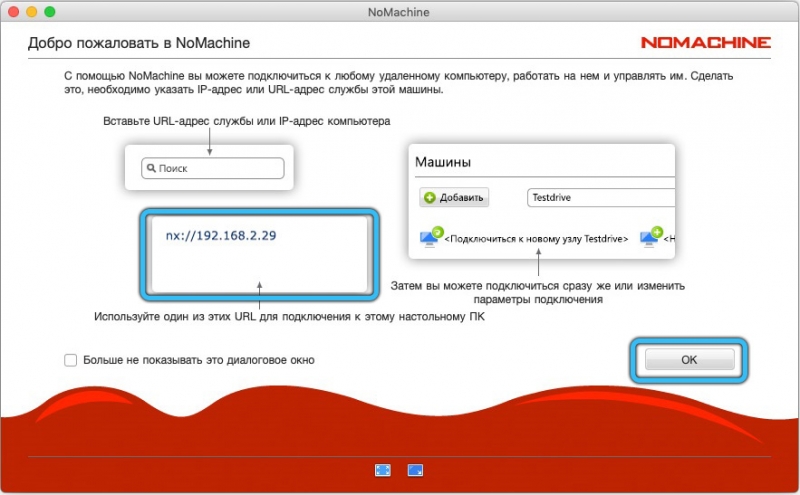
Task: Enable 'Больше не показывать это диалоговое окно' checkbox
Action: point(70,360)
